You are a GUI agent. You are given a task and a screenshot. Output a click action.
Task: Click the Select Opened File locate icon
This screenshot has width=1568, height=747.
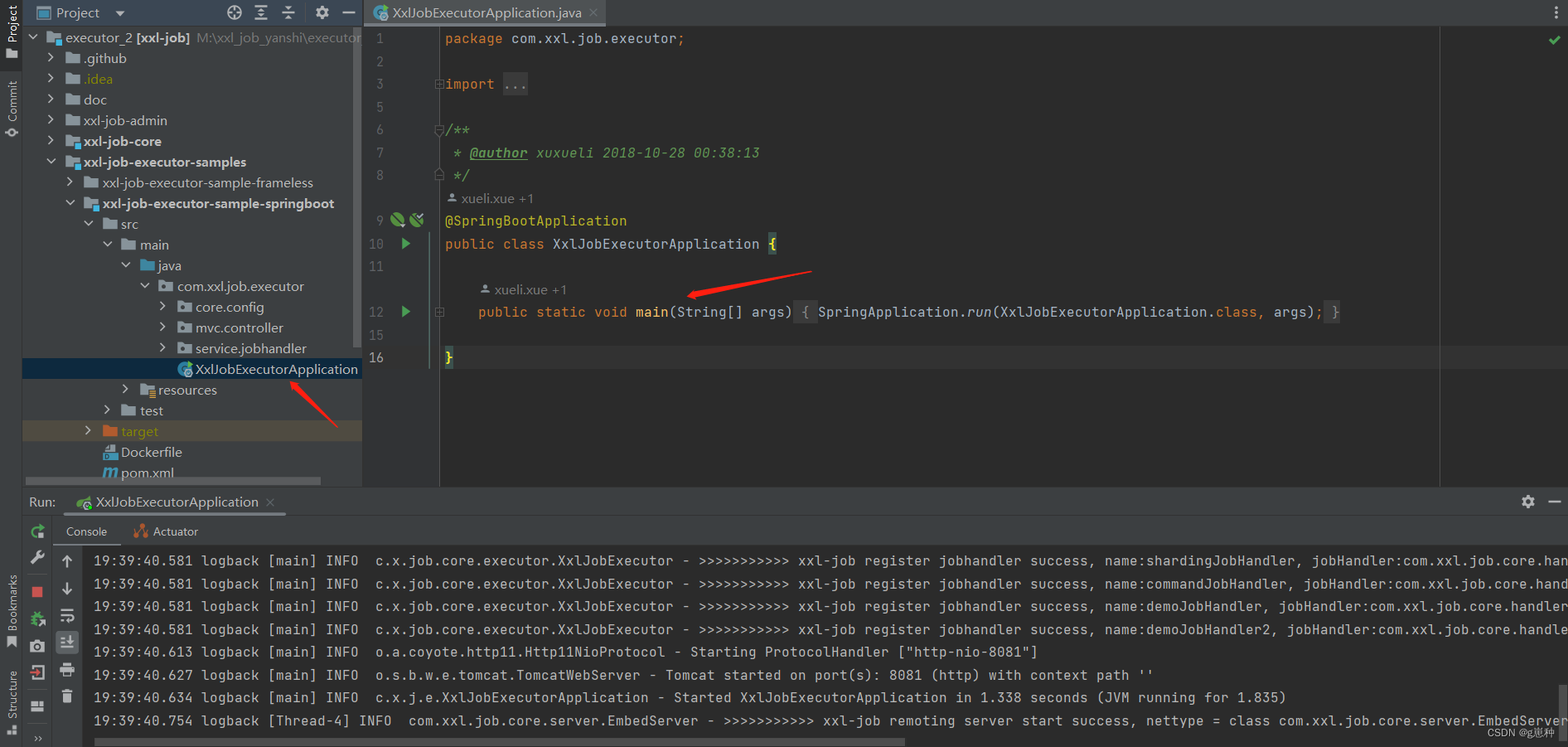coord(235,12)
